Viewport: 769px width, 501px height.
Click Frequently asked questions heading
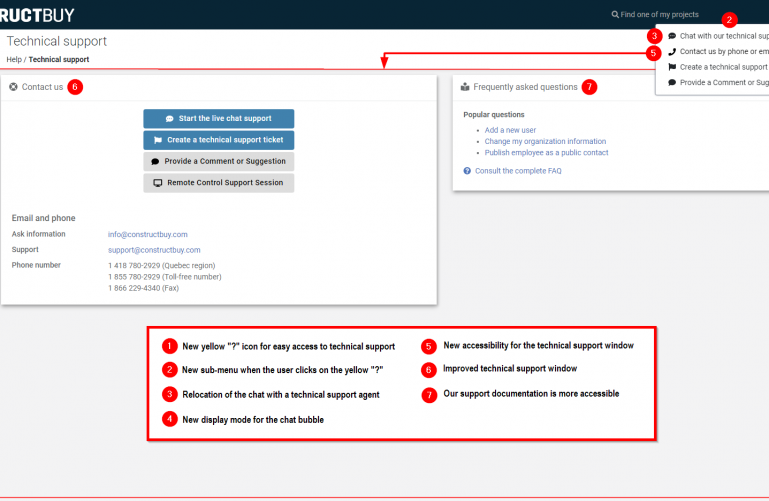pyautogui.click(x=525, y=87)
